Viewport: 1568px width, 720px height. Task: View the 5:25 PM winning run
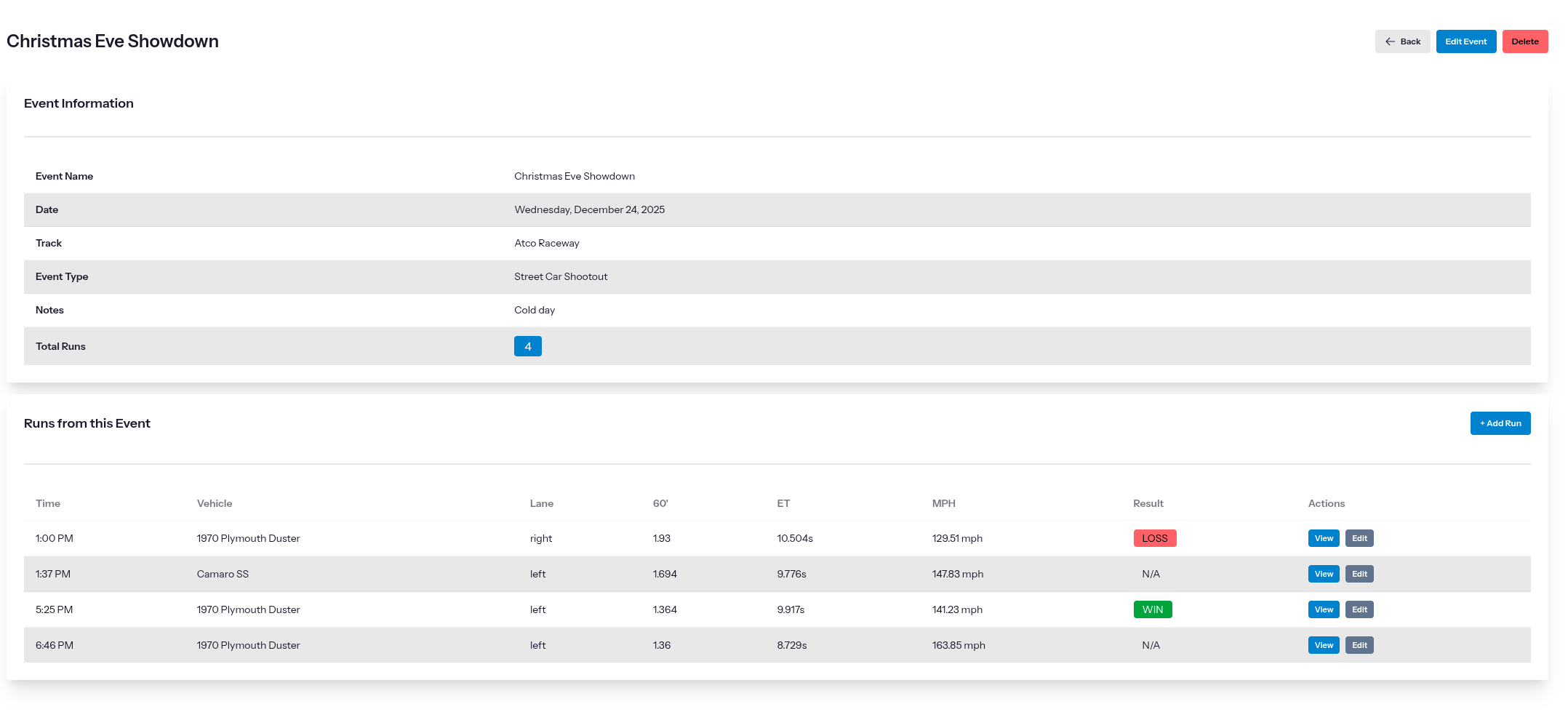(1323, 609)
